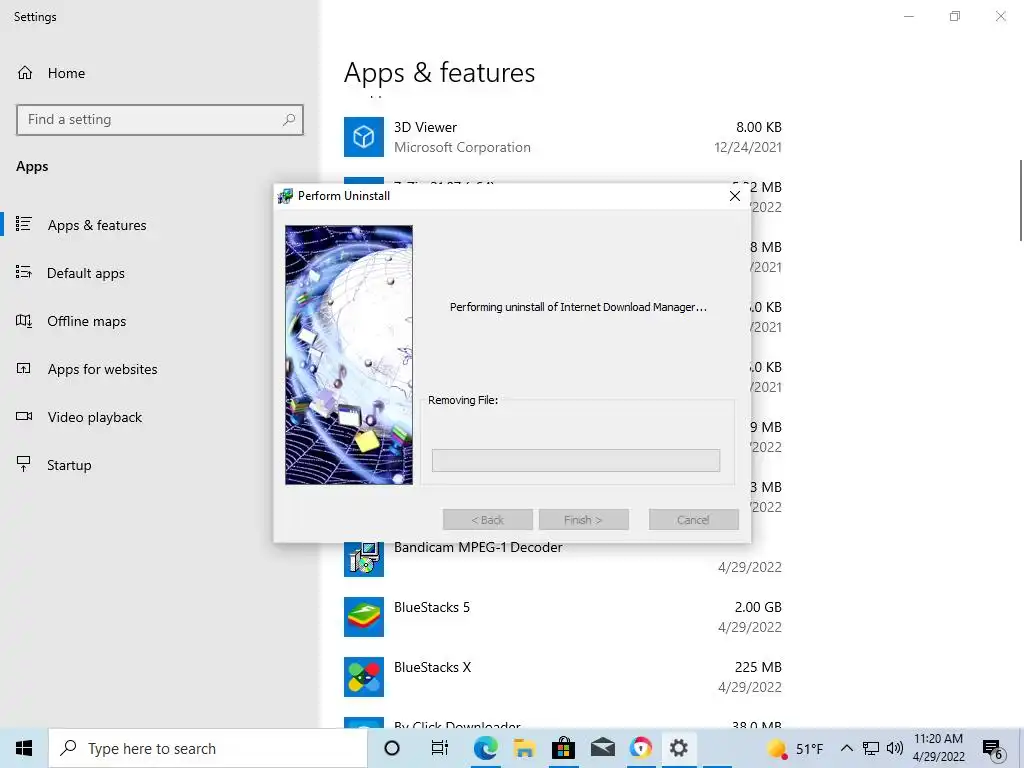Click the Apps for websites icon
This screenshot has width=1024, height=768.
(x=24, y=368)
